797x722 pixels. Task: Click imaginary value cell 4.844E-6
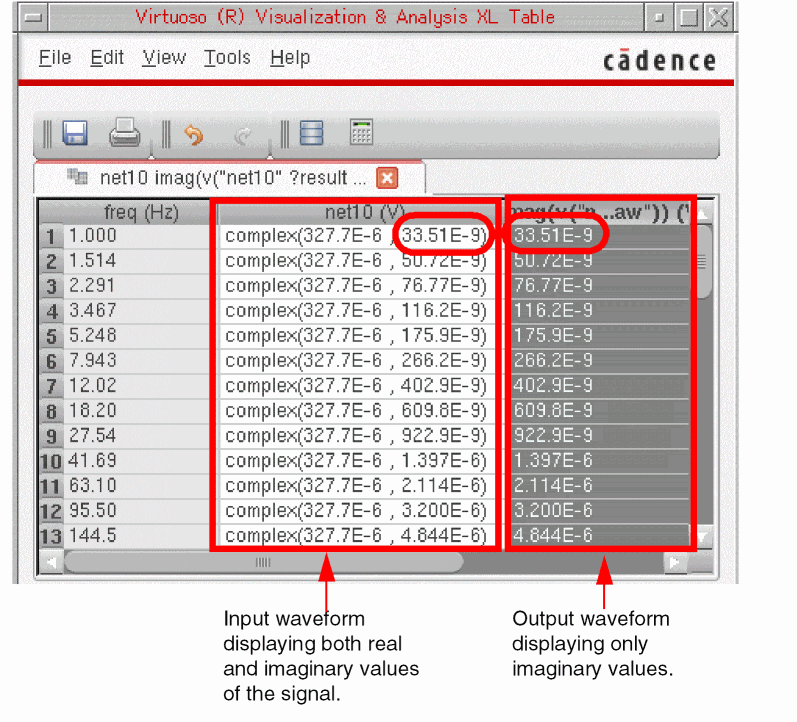pyautogui.click(x=600, y=535)
